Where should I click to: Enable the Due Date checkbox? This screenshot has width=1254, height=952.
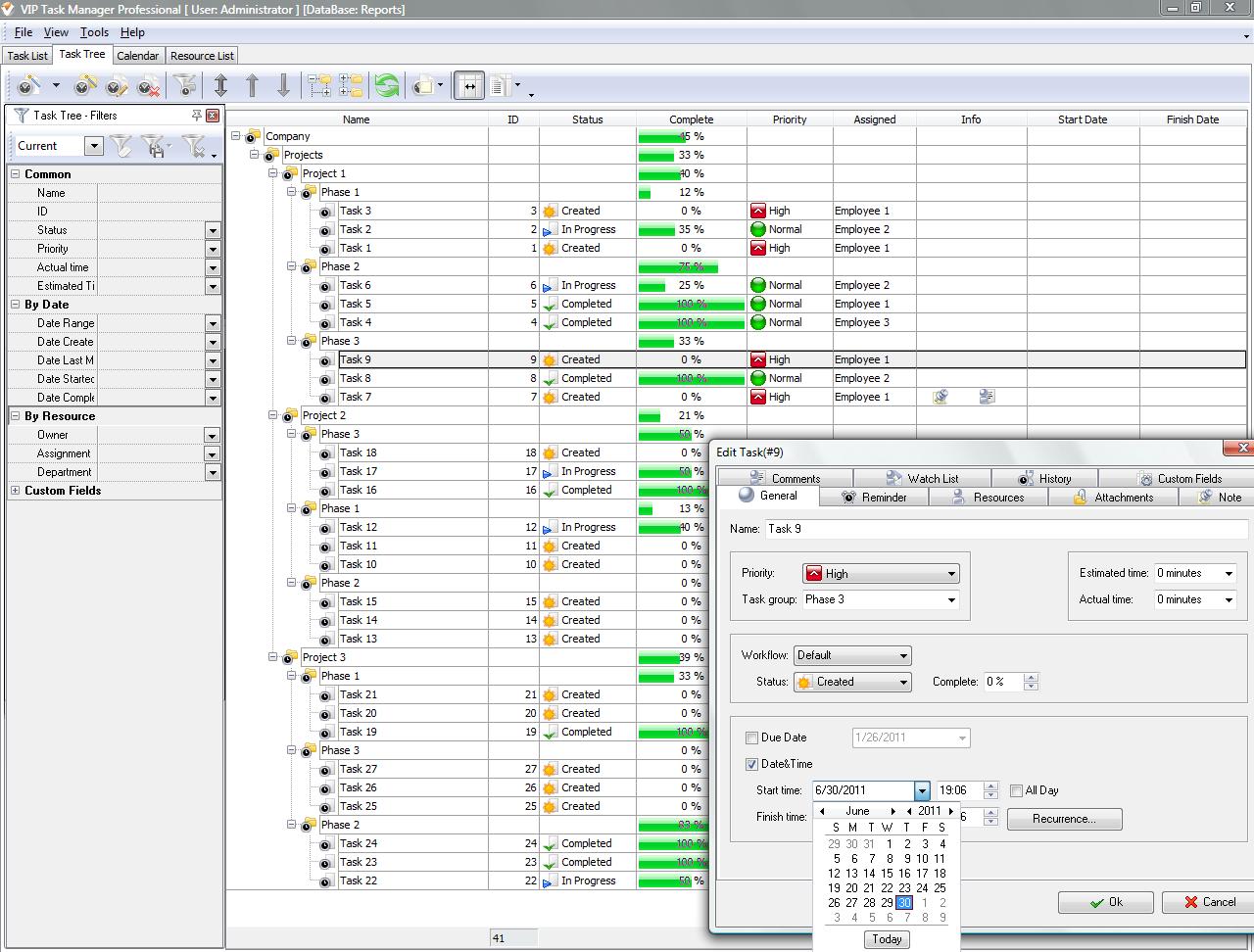point(751,738)
